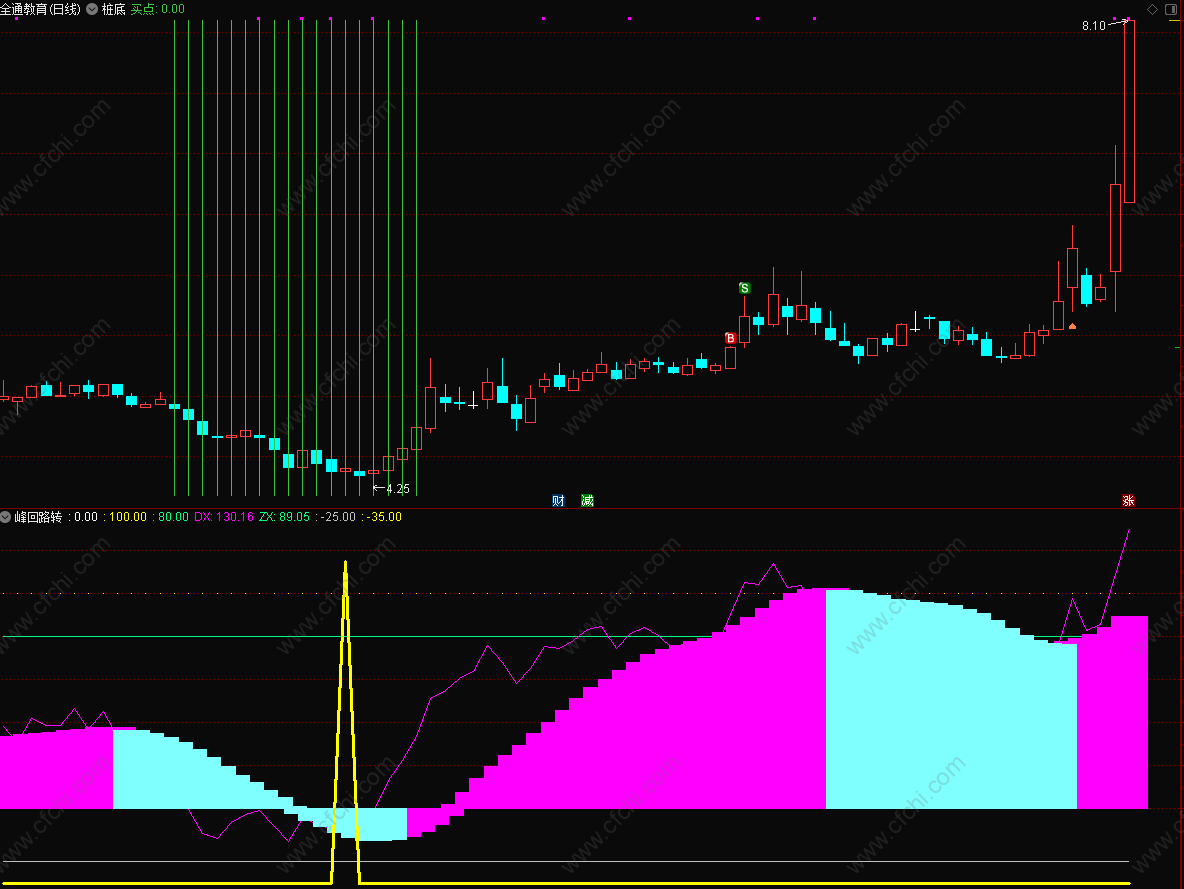Click the ZX: 89.05 value
This screenshot has width=1184, height=889.
[x=284, y=517]
